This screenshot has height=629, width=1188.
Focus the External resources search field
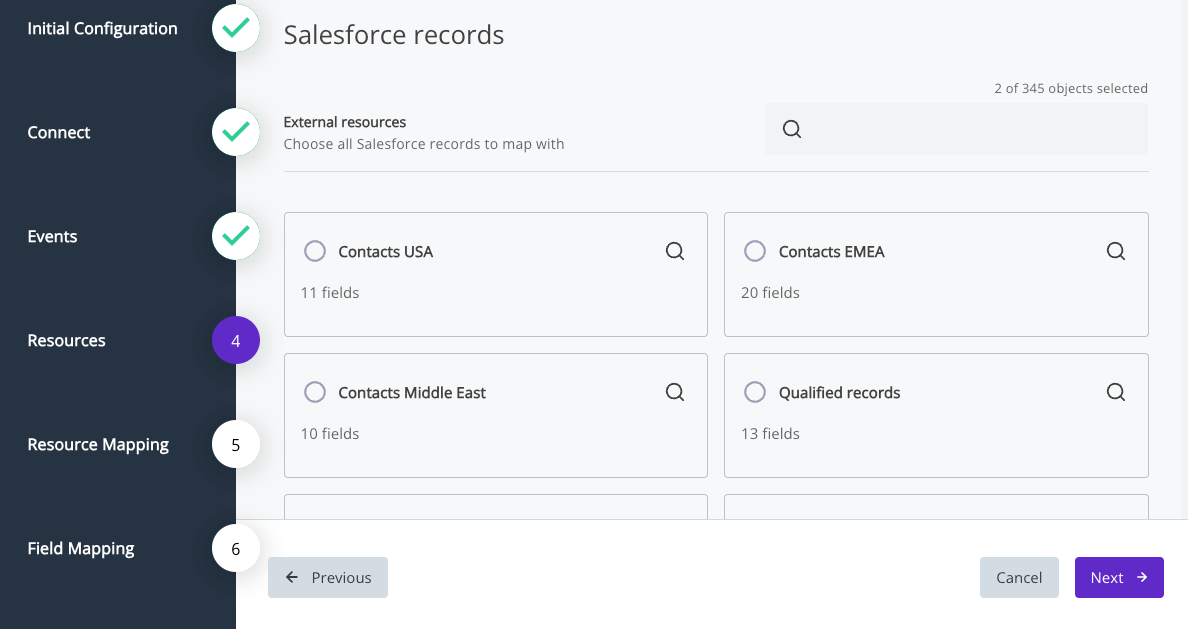pos(956,129)
